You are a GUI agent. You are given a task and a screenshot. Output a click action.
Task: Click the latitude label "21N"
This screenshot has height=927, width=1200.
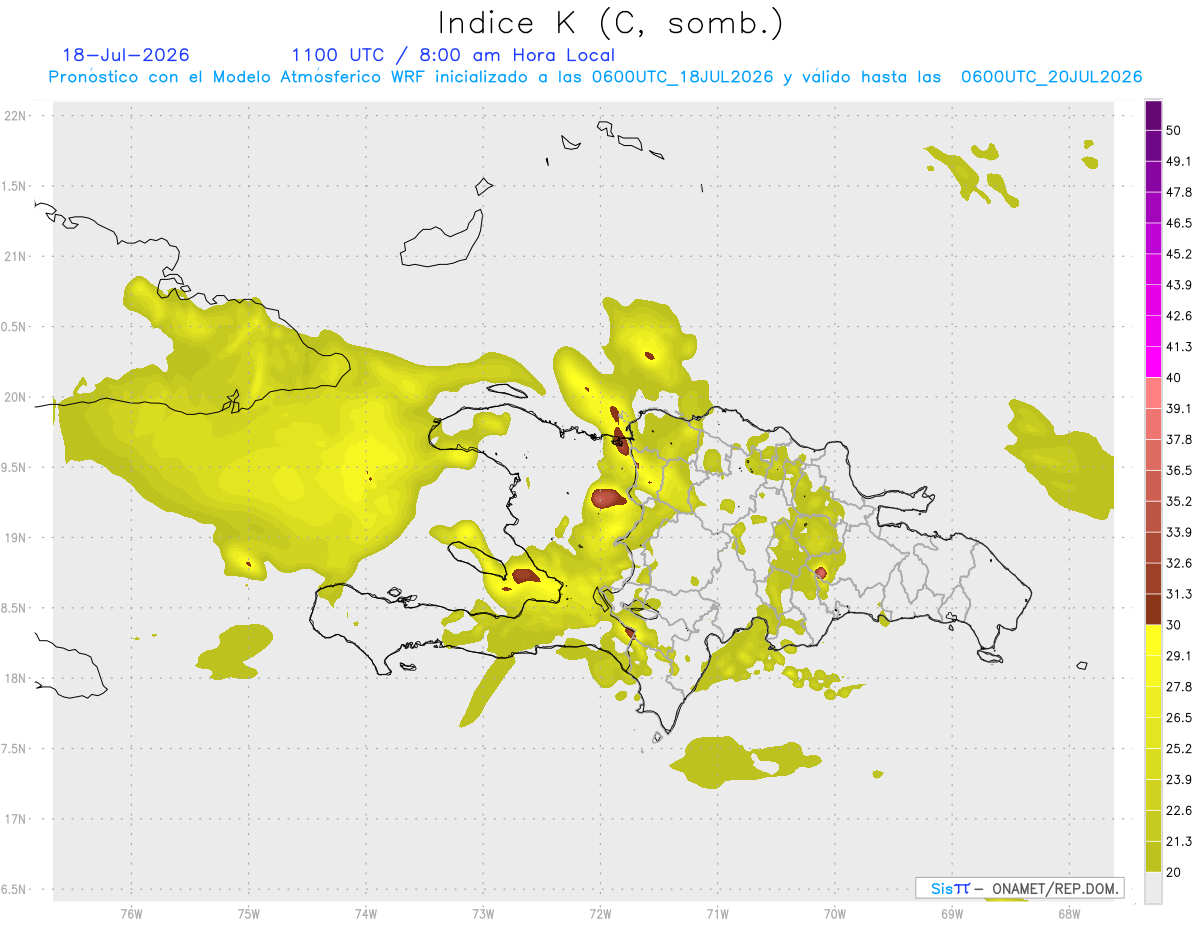click(17, 257)
